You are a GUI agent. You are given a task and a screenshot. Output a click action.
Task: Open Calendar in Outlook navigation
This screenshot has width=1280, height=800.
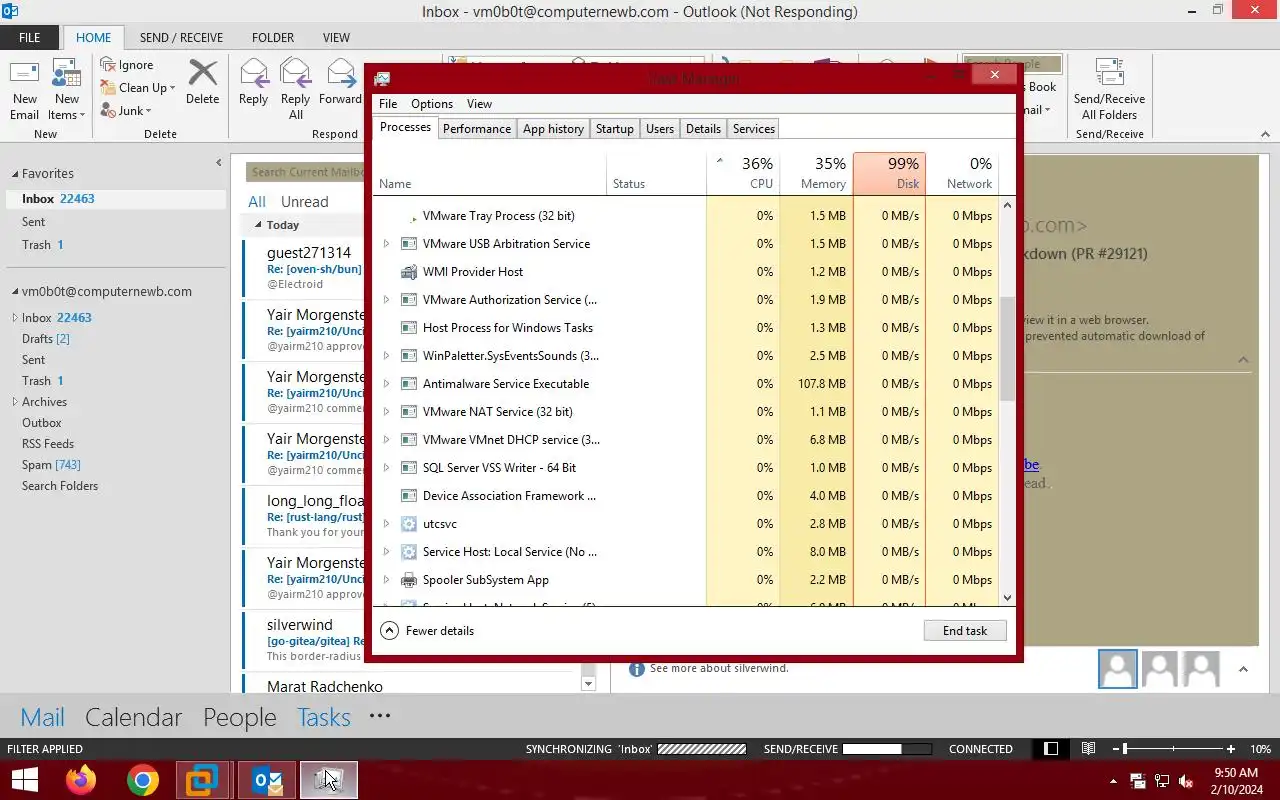(134, 717)
